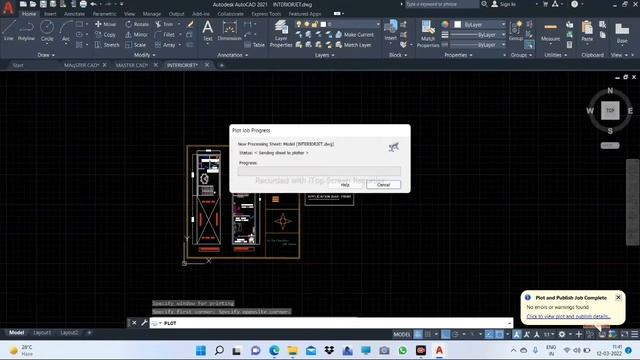Viewport: 640px width, 360px height.
Task: Open the Annotate ribbon tab
Action: 74,14
